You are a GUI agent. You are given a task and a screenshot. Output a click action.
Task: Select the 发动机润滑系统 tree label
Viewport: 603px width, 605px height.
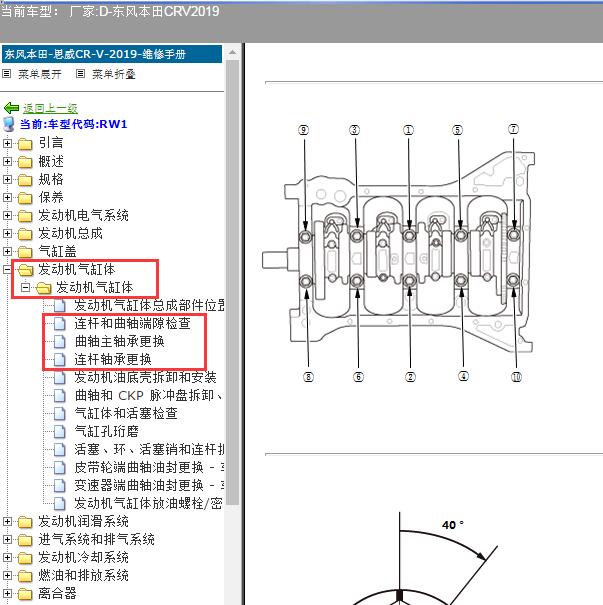[x=83, y=522]
